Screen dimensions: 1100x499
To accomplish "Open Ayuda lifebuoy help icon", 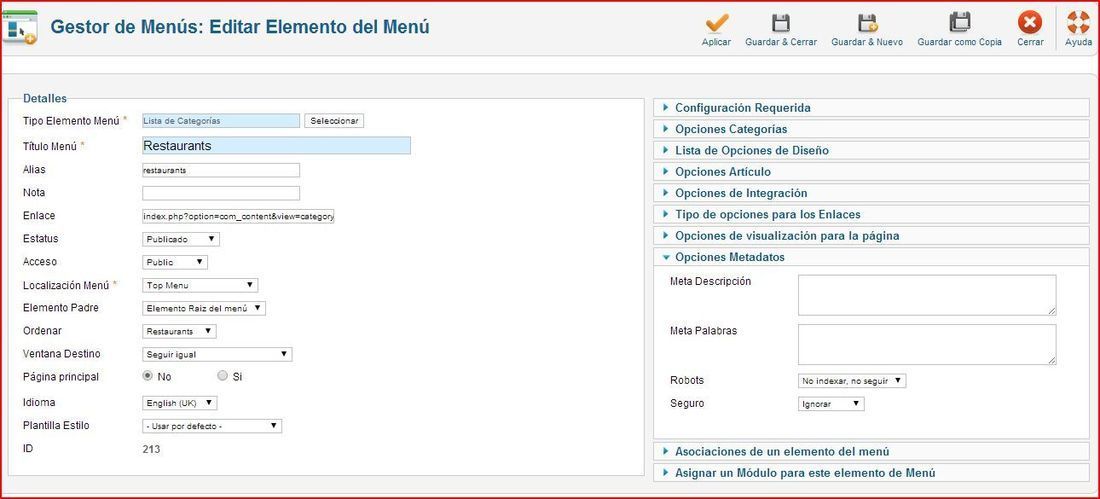I will (x=1078, y=23).
